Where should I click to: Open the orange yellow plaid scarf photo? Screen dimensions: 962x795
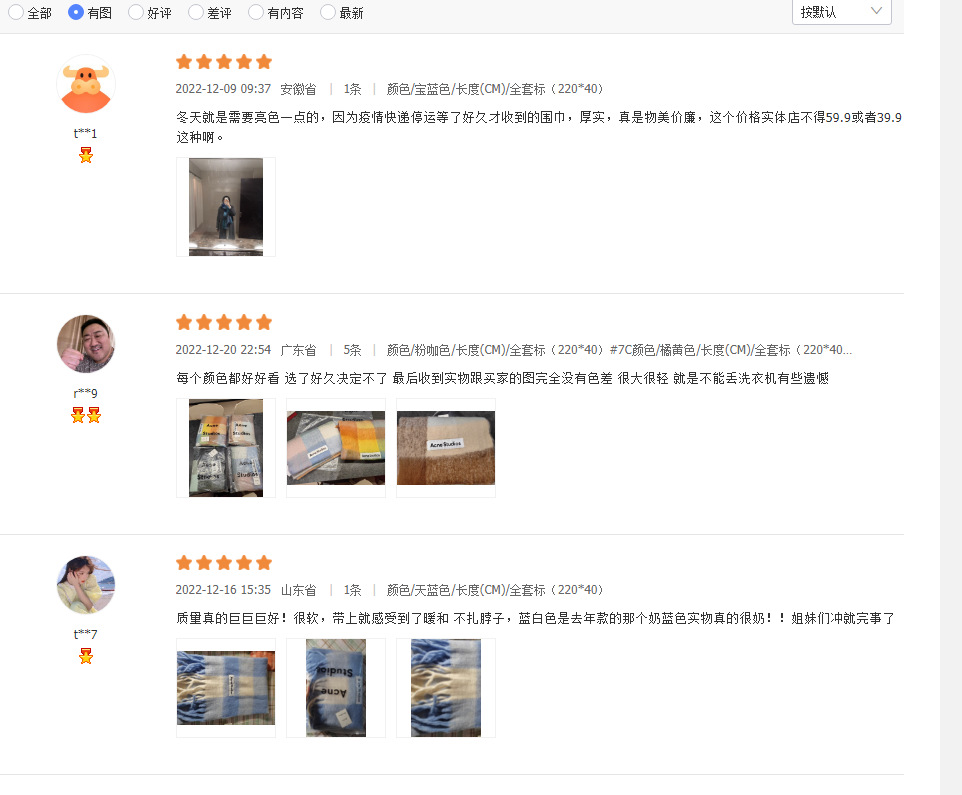pyautogui.click(x=336, y=448)
